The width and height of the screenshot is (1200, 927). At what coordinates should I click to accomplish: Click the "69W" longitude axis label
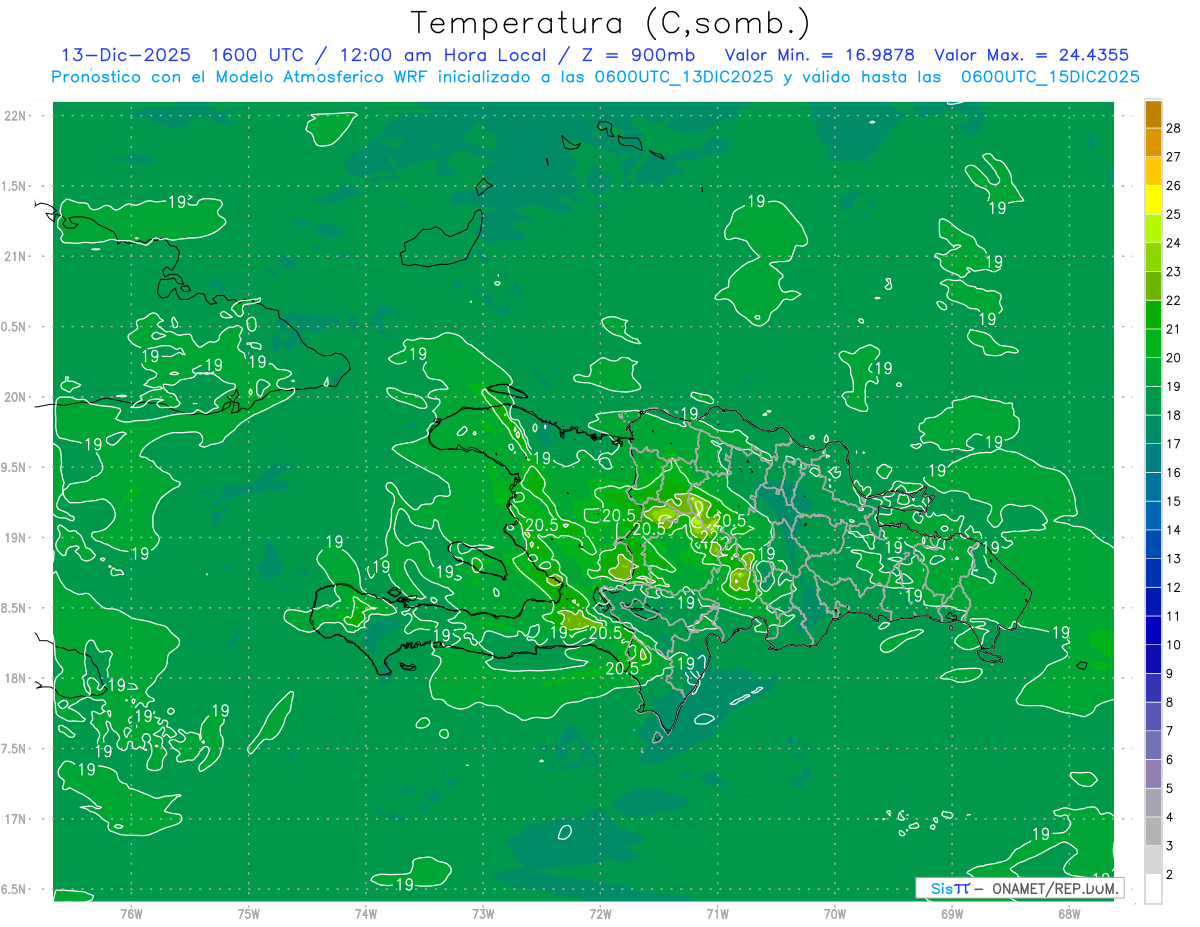(952, 913)
